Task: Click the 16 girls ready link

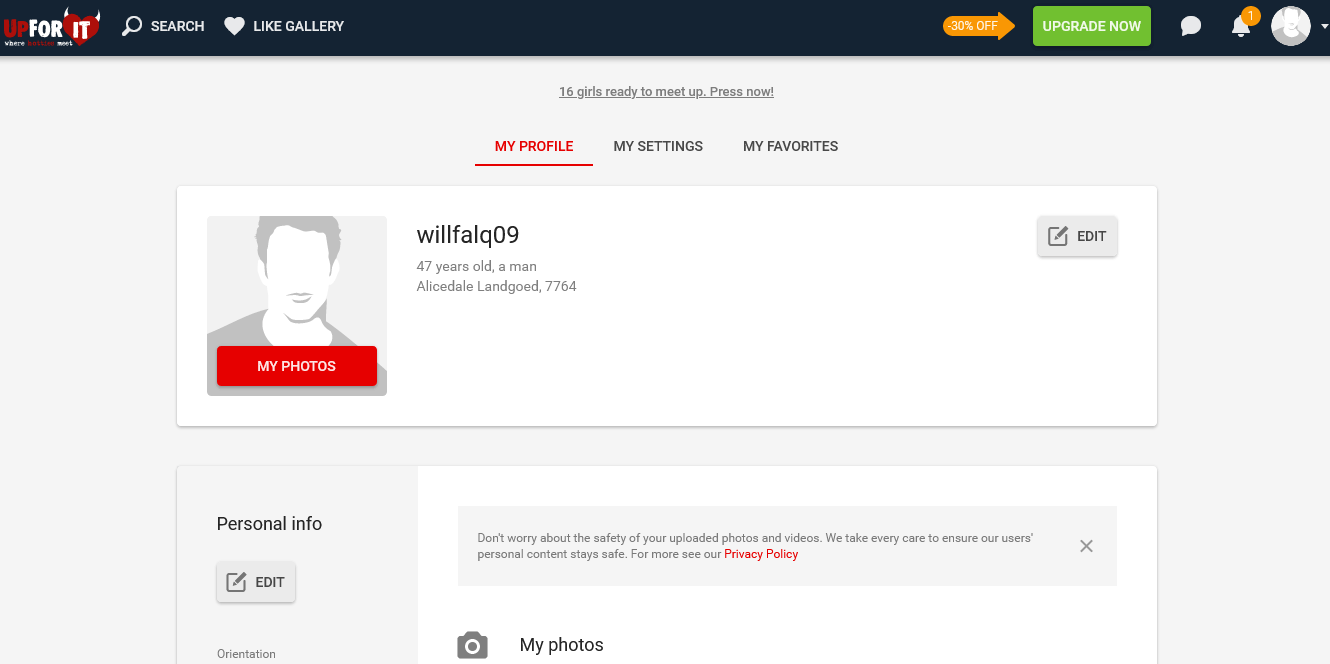Action: 666,92
